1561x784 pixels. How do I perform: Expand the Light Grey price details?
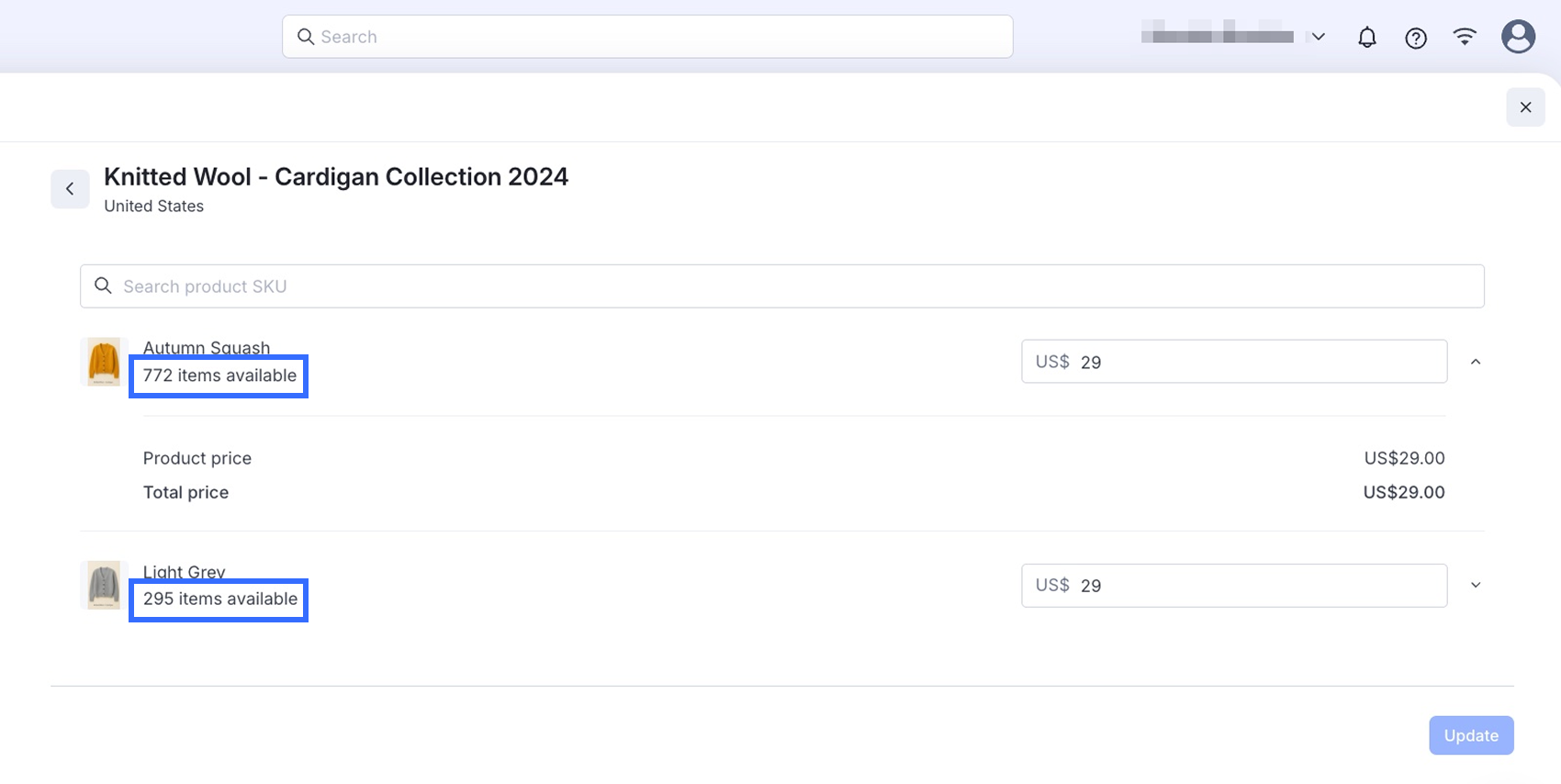pyautogui.click(x=1476, y=586)
